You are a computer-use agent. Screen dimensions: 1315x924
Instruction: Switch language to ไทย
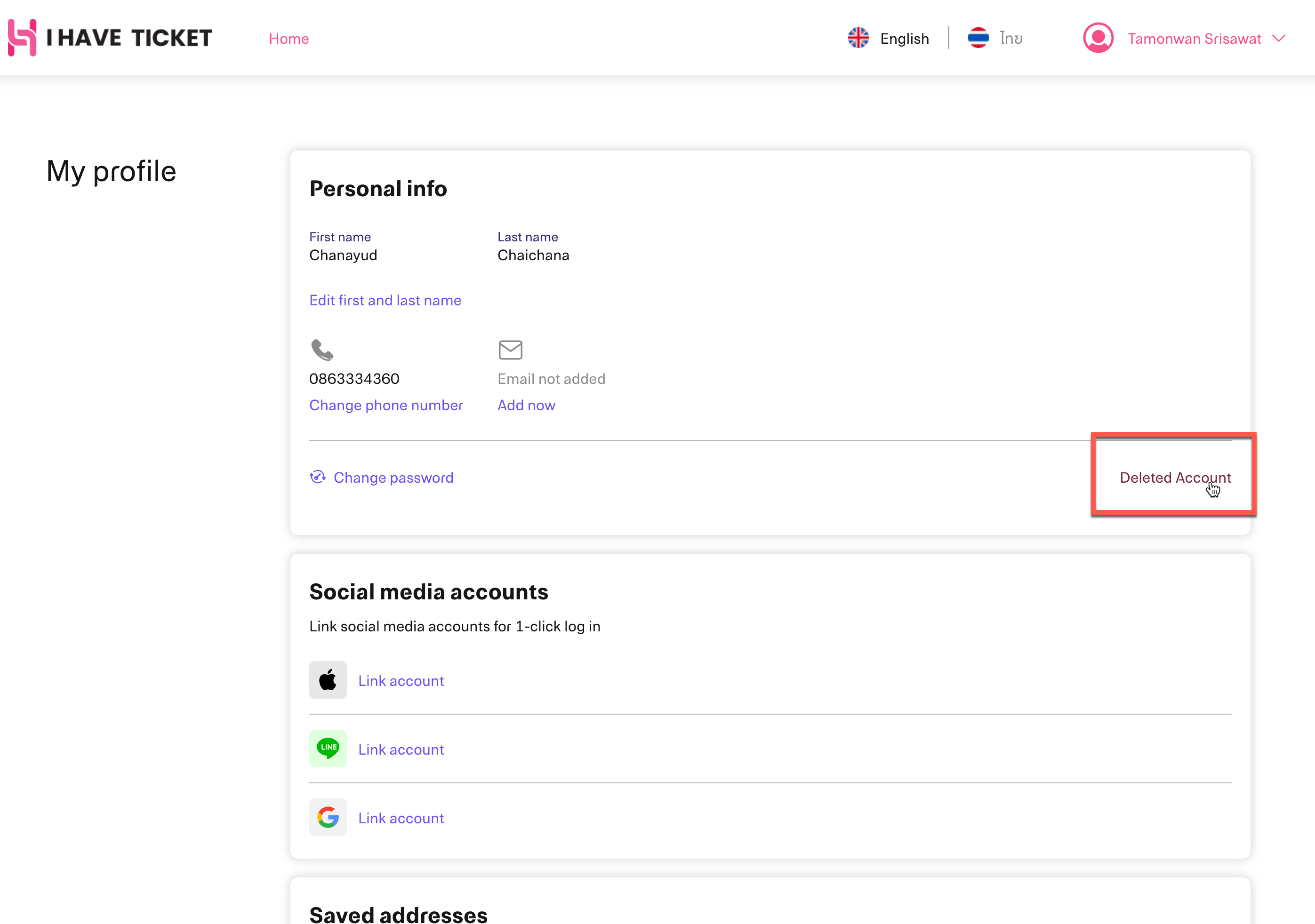pyautogui.click(x=1011, y=39)
